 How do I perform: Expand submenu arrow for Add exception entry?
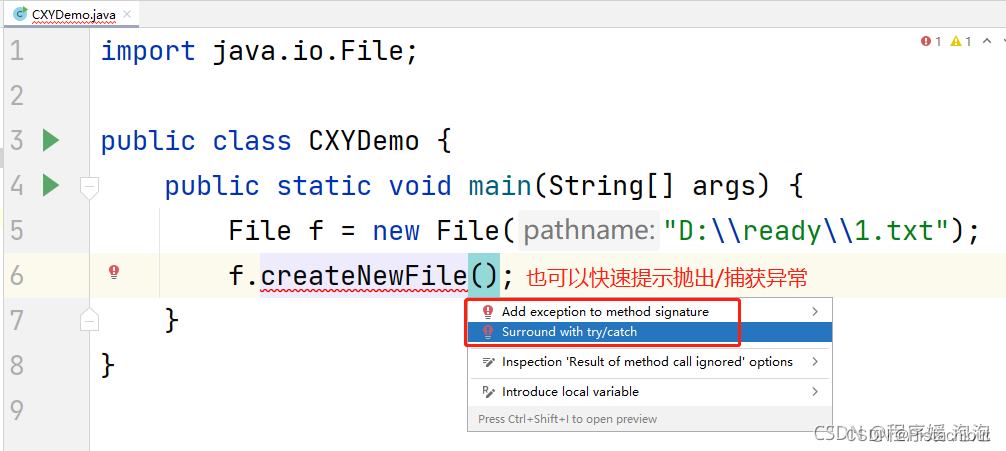point(815,312)
